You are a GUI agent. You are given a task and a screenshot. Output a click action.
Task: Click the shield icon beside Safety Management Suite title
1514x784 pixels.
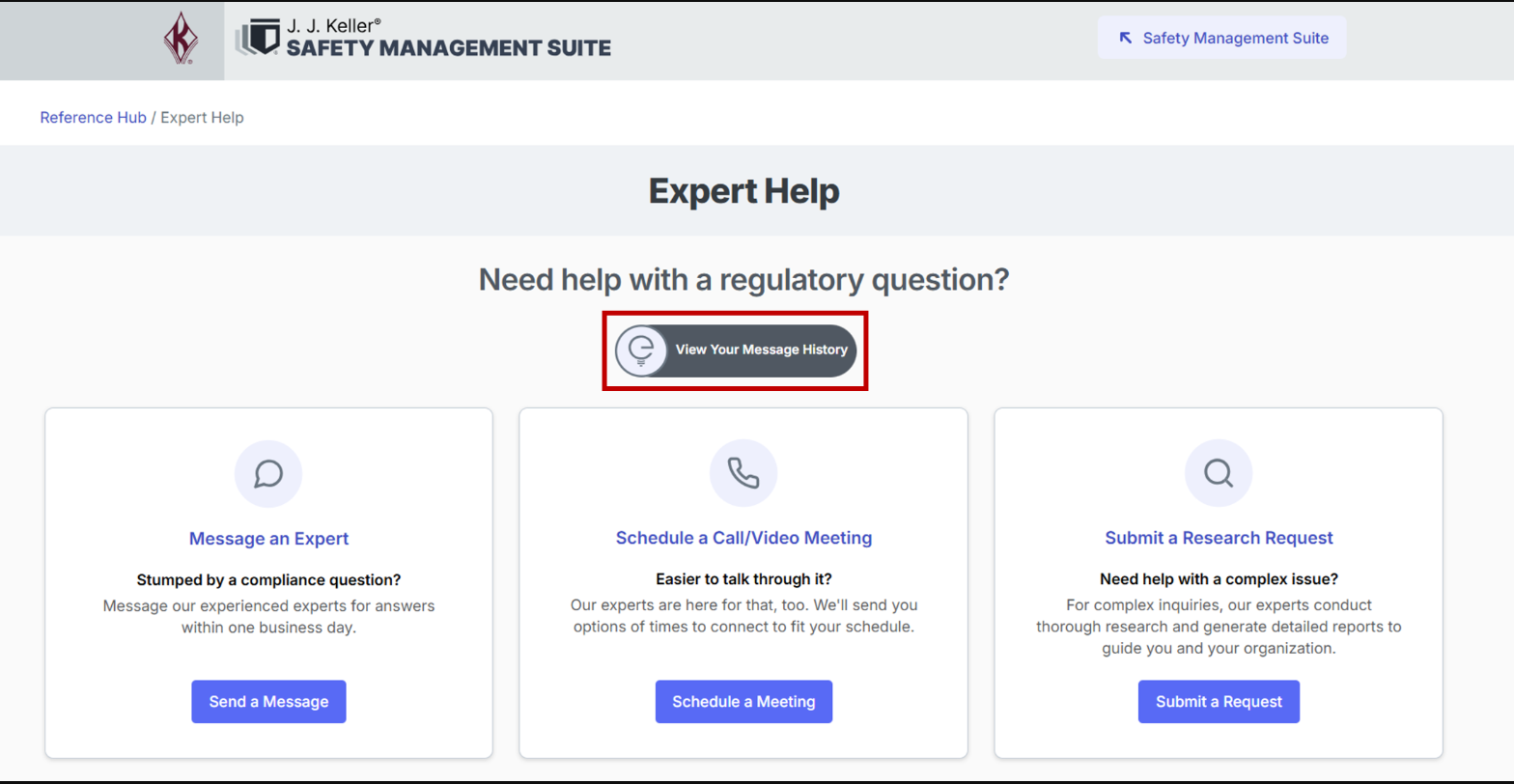[257, 38]
